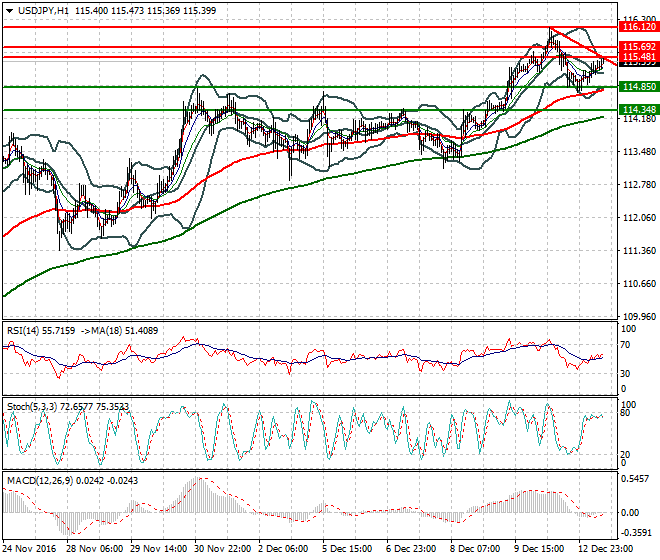Click the 24 Nov 2016 date label
This screenshot has width=660, height=560.
pyautogui.click(x=29, y=549)
